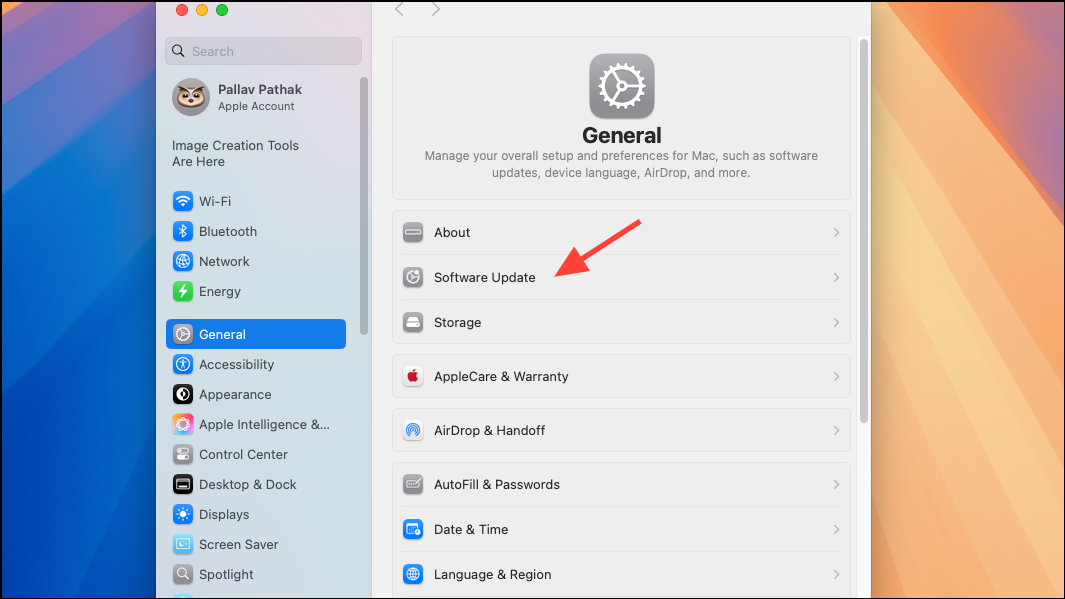Select the Appearance label
The image size is (1065, 599).
coord(235,394)
